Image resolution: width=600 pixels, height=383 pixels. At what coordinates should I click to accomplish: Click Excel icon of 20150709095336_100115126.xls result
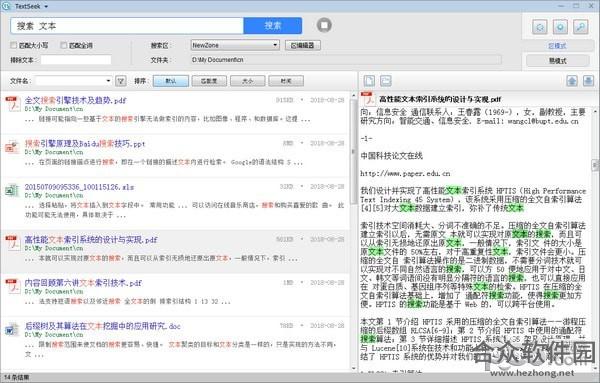[x=13, y=190]
